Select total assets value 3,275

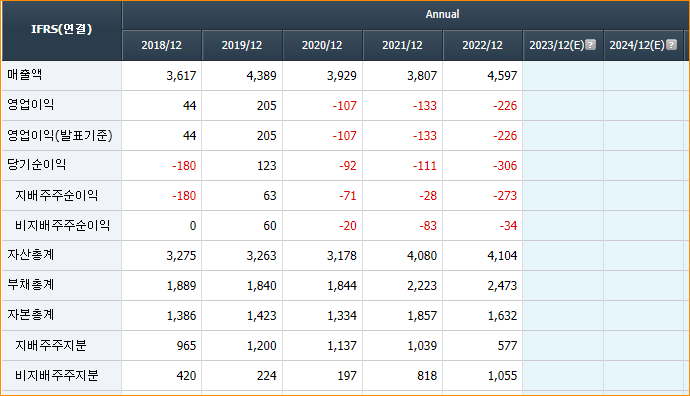point(181,256)
